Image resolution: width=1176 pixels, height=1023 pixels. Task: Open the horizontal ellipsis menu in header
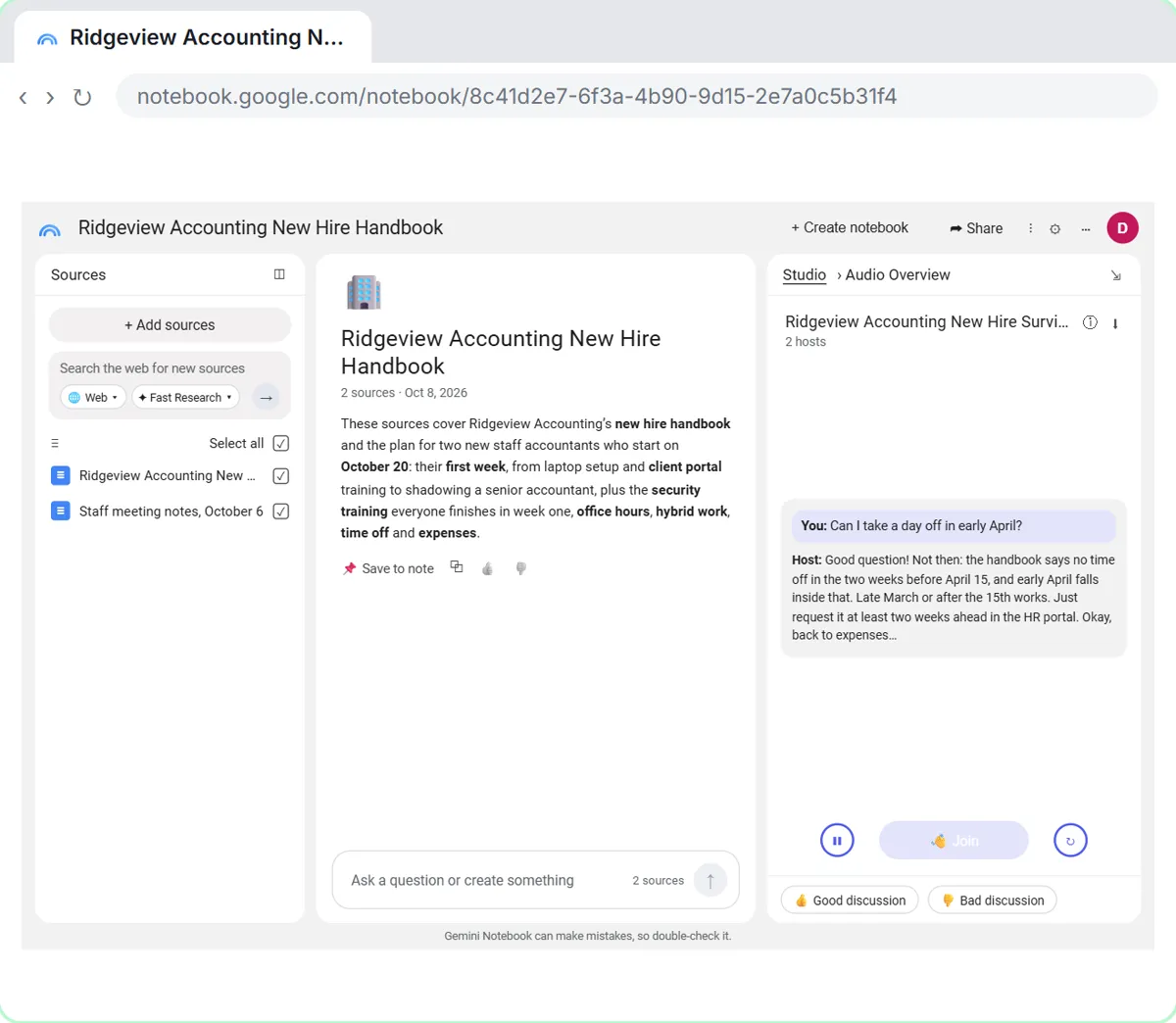pos(1086,229)
